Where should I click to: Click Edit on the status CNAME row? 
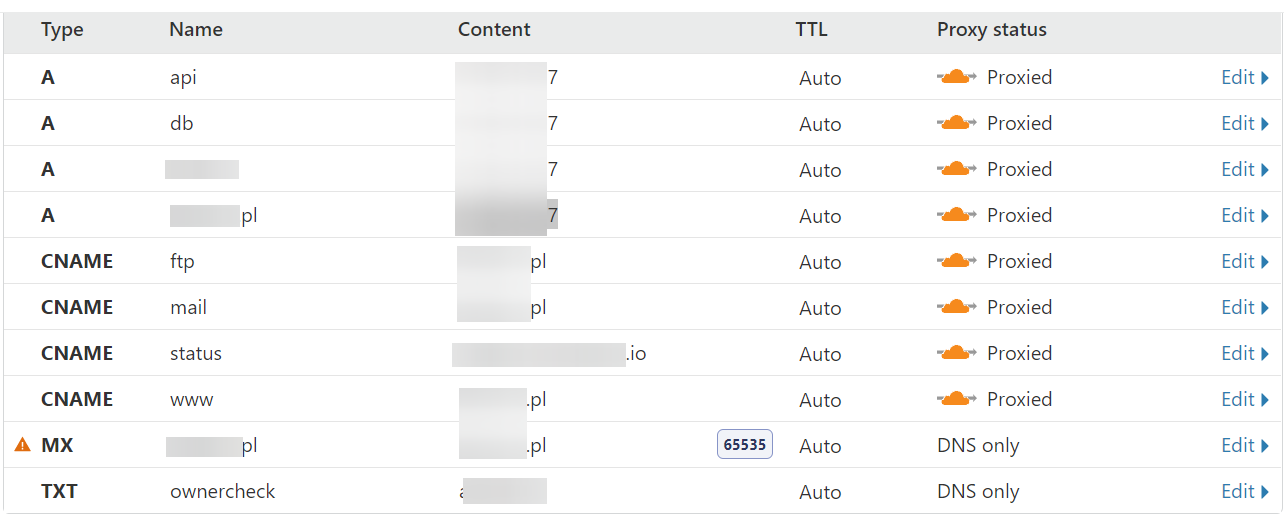pos(1245,353)
